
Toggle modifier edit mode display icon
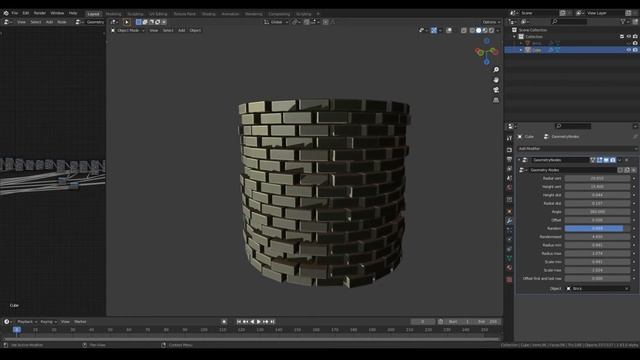(x=599, y=160)
